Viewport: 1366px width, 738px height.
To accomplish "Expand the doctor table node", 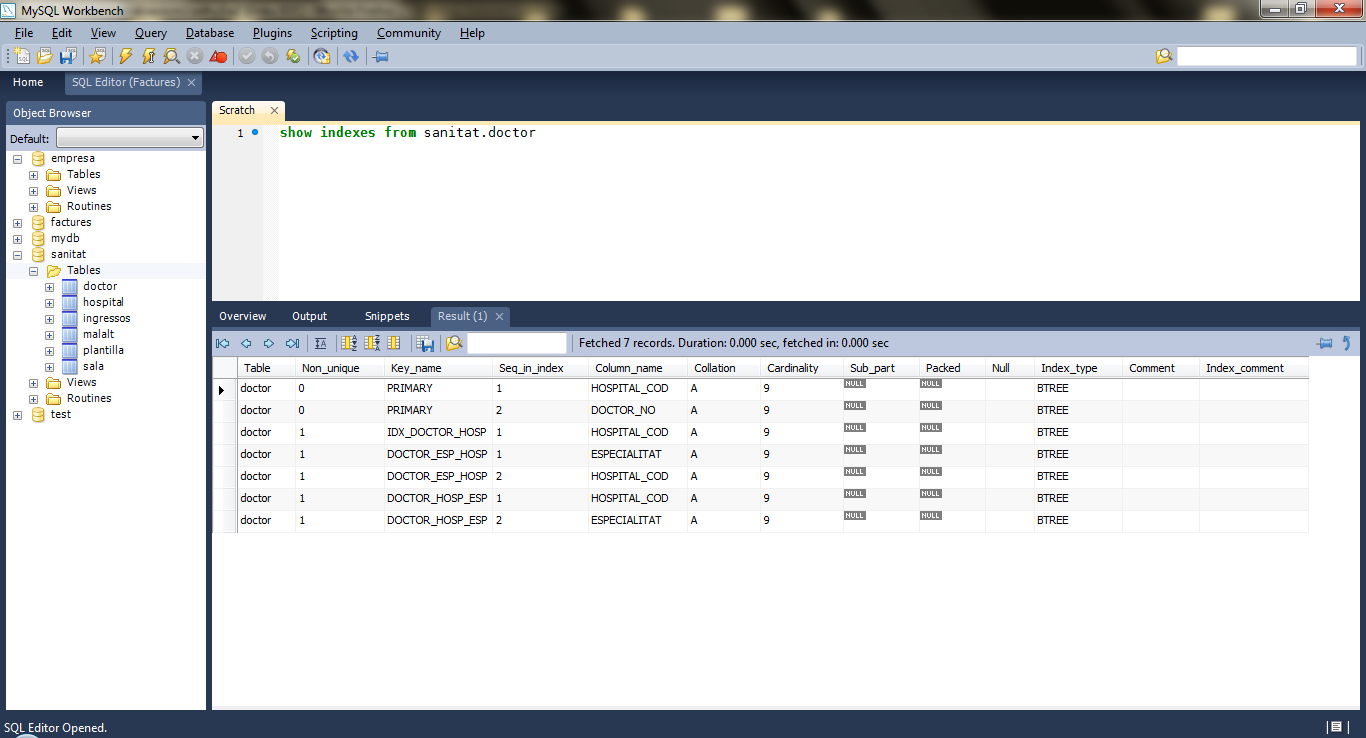I will [x=49, y=287].
